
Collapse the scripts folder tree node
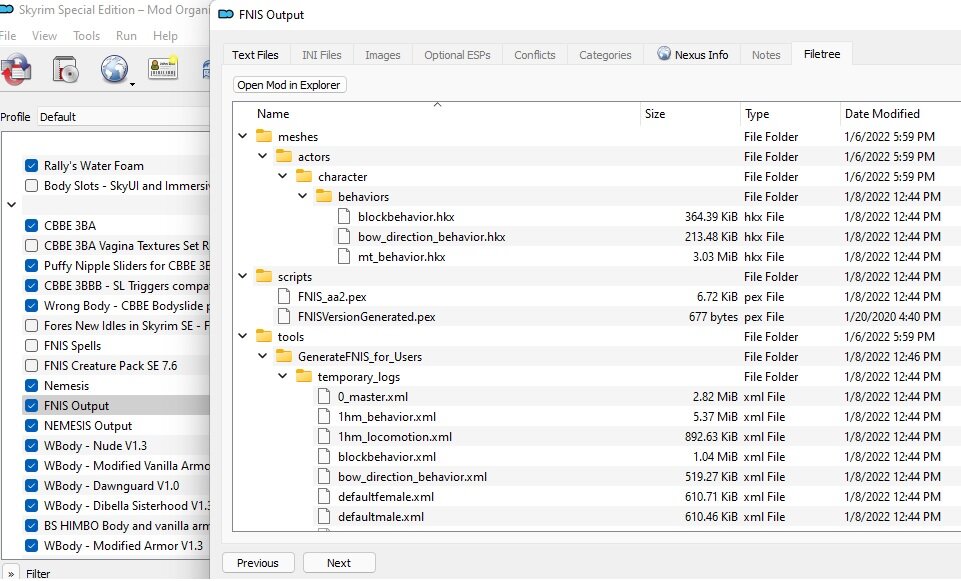(x=243, y=276)
